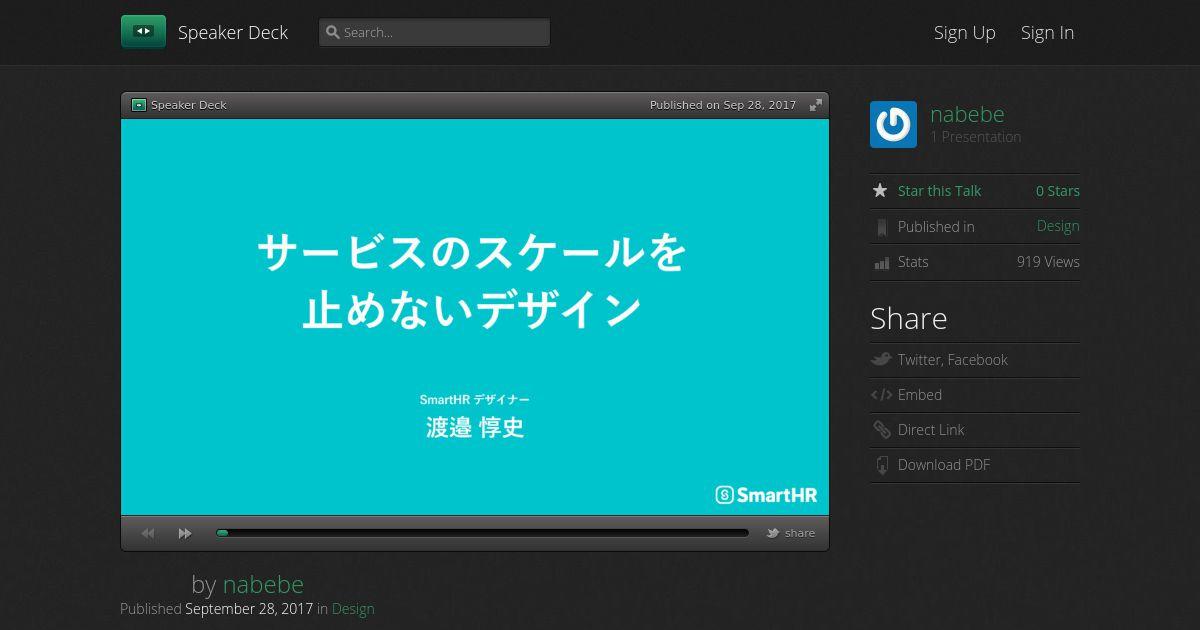Open nabebe's avatar image
This screenshot has width=1200, height=630.
pos(893,125)
